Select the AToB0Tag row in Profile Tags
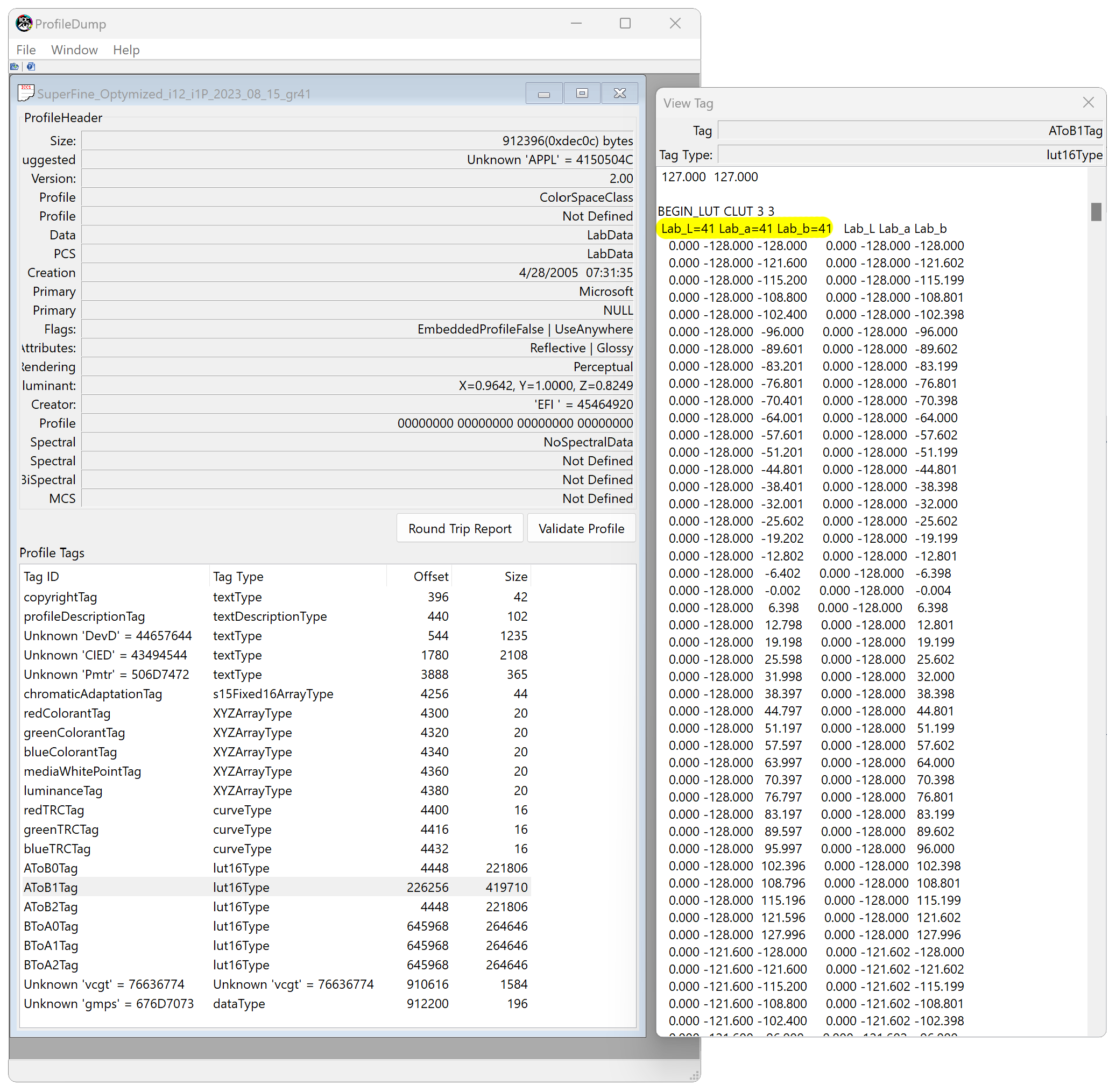 point(51,868)
